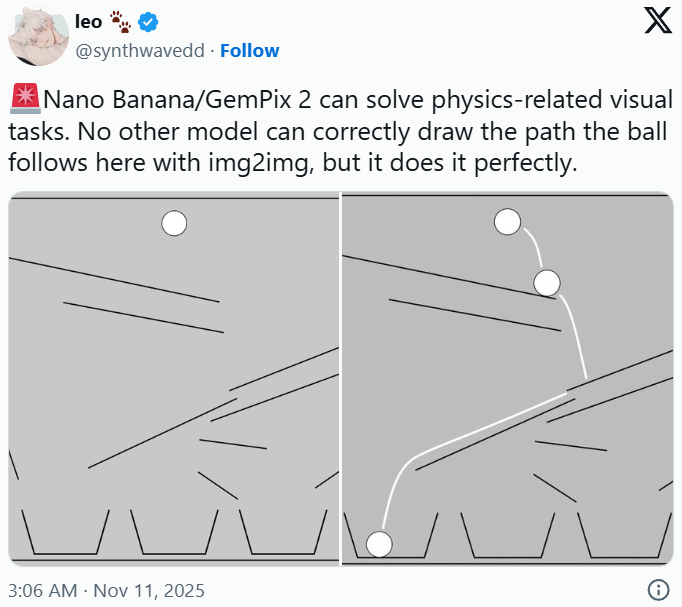Screen dimensions: 682x607
Task: Open the left image without the drawn path
Action: 173,380
